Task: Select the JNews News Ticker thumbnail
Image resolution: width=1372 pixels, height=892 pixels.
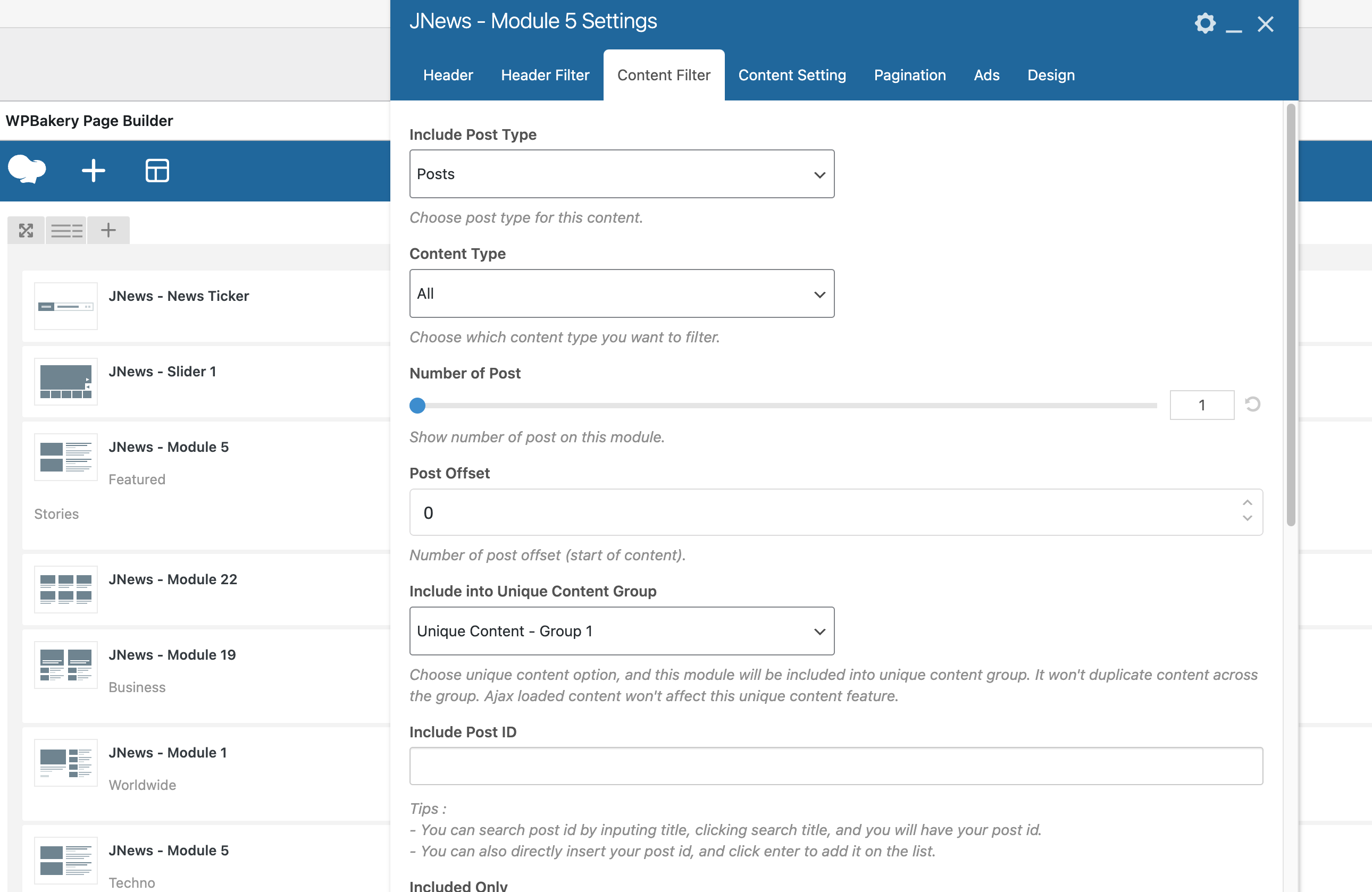Action: (66, 306)
